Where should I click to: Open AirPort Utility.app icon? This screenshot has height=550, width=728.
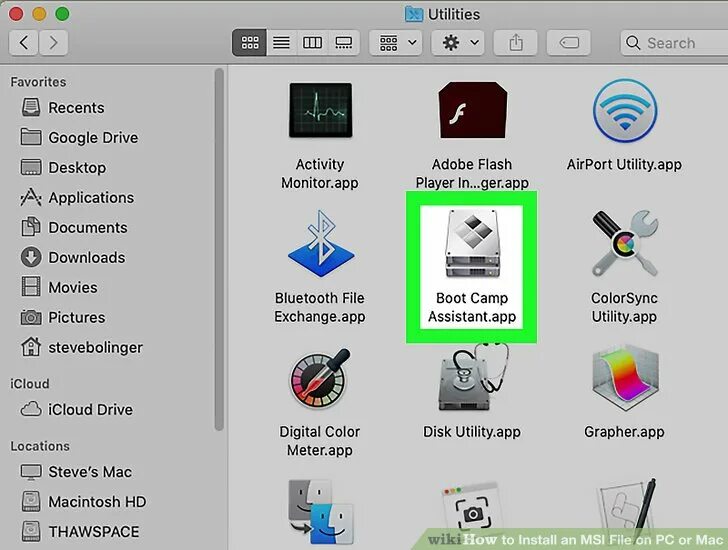tap(624, 110)
